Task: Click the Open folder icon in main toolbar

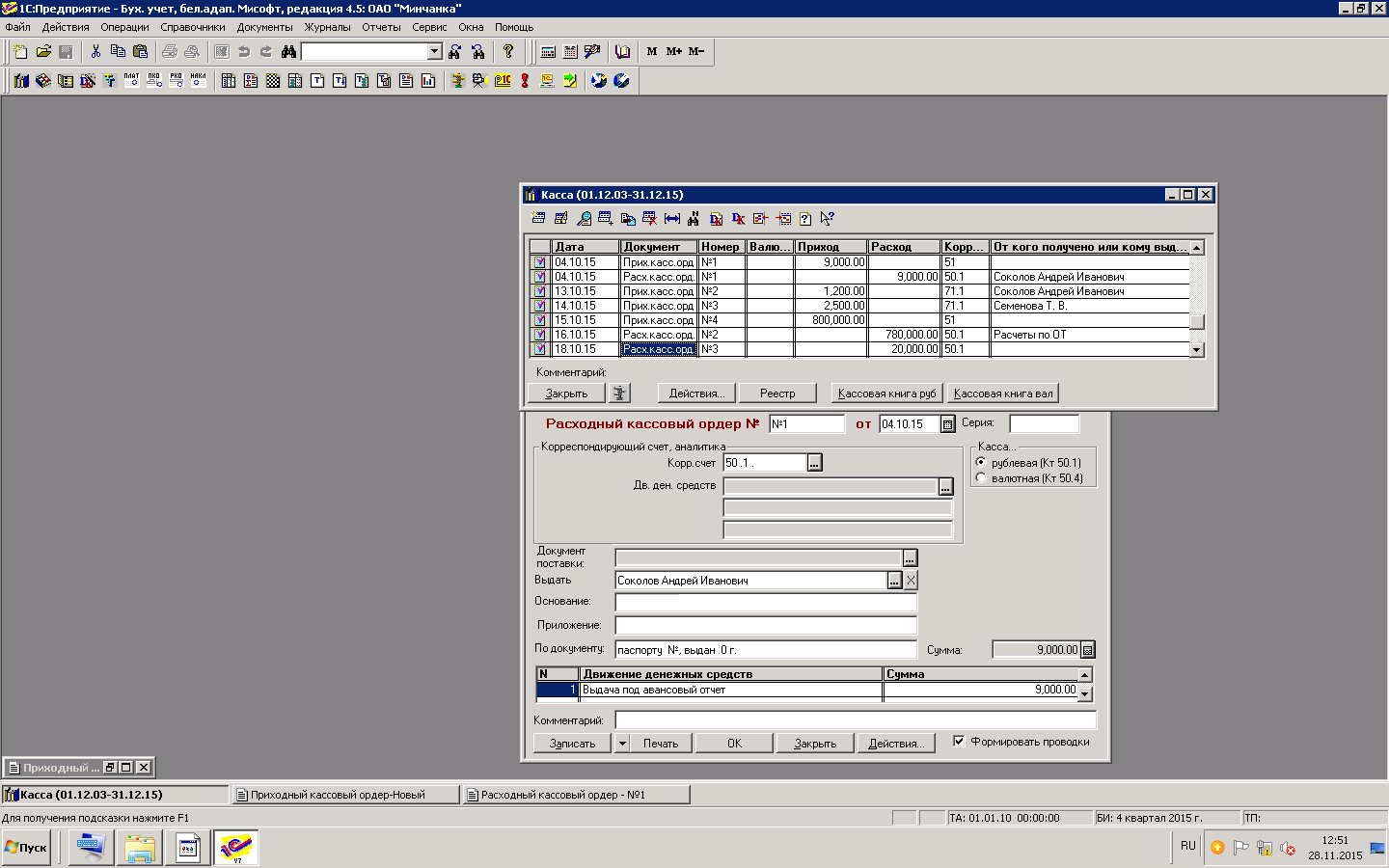Action: (x=43, y=51)
